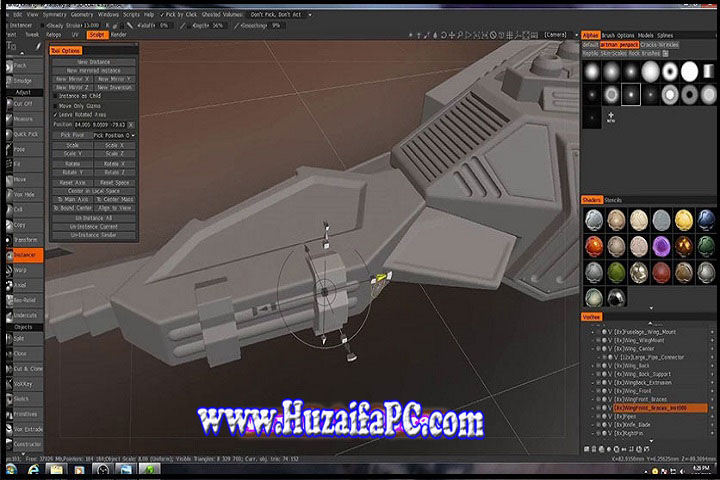Viewport: 720px width, 480px height.
Task: Open the Symmetry menu
Action: [55, 15]
